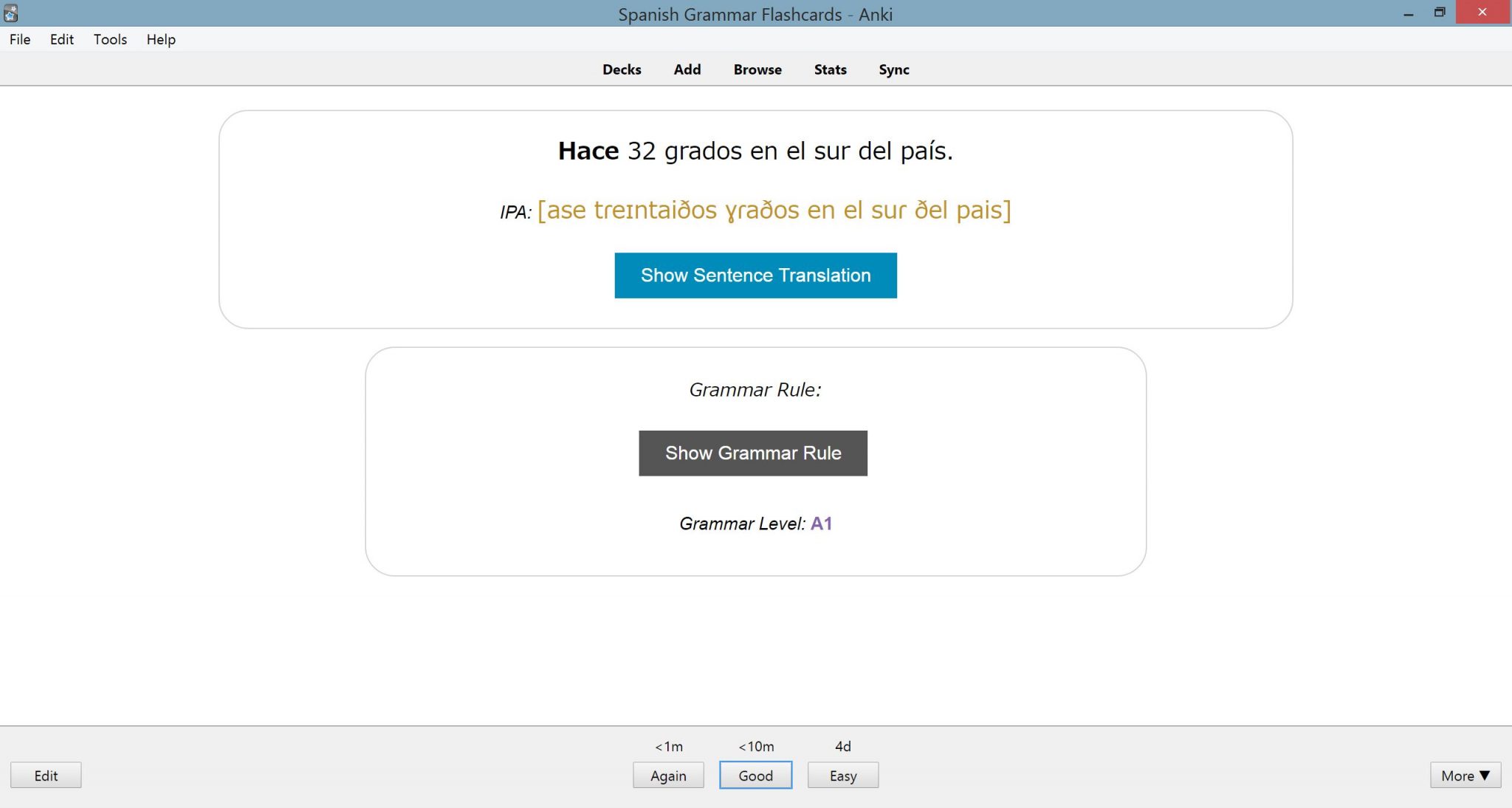Rate the card as Good
The image size is (1512, 808).
tap(755, 775)
